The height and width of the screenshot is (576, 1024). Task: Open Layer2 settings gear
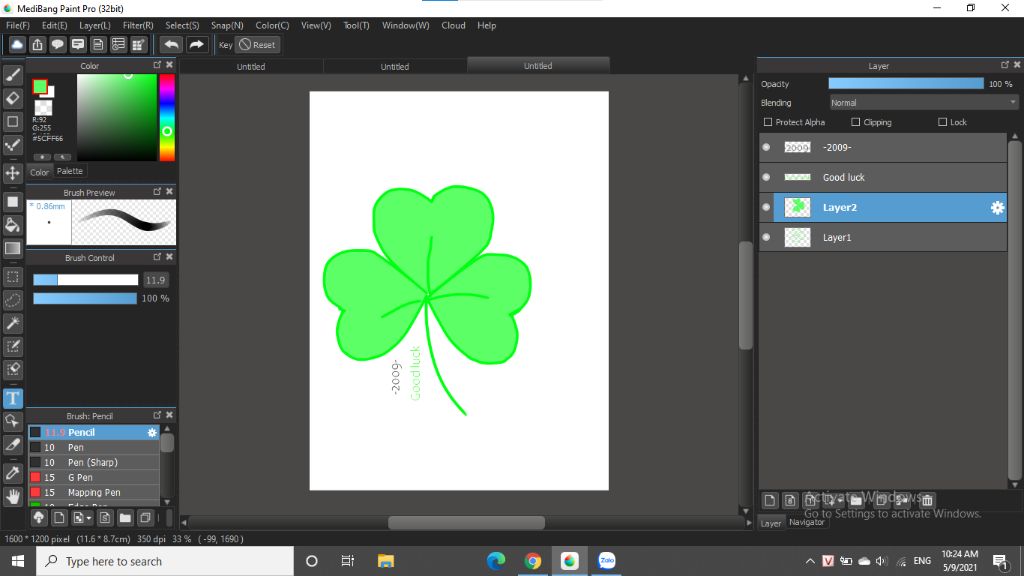(997, 208)
